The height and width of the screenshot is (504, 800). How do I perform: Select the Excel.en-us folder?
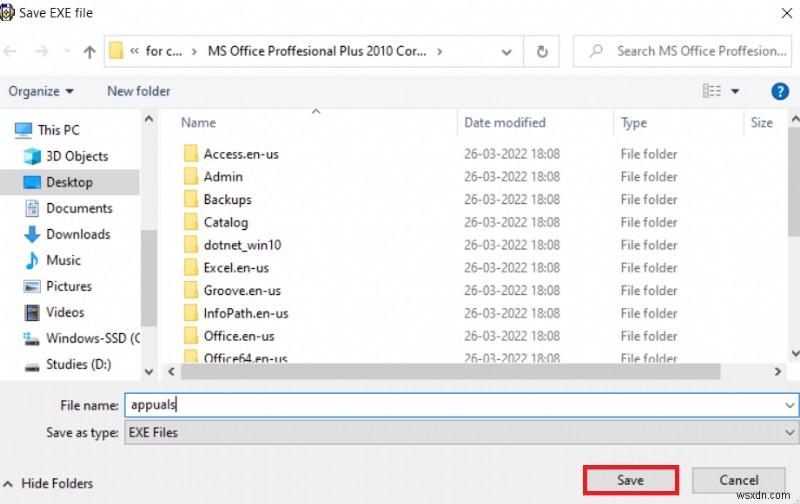[236, 268]
